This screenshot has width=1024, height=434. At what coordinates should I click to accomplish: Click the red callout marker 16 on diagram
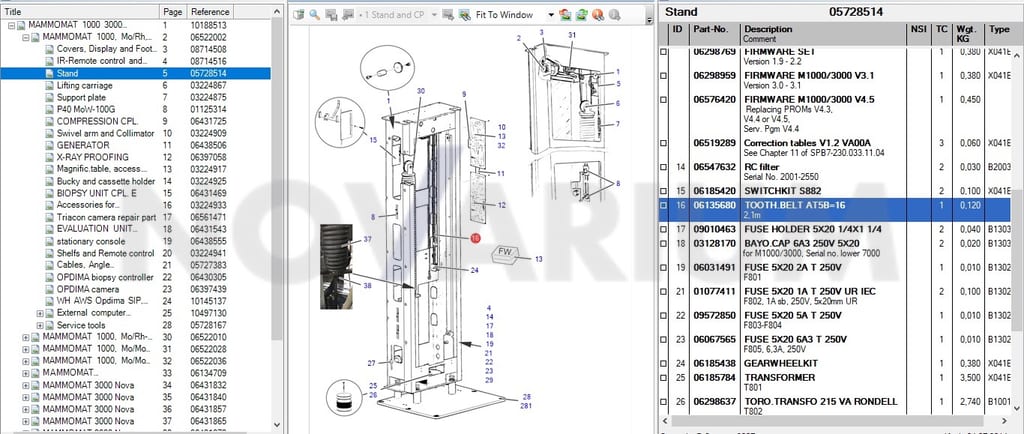(475, 238)
